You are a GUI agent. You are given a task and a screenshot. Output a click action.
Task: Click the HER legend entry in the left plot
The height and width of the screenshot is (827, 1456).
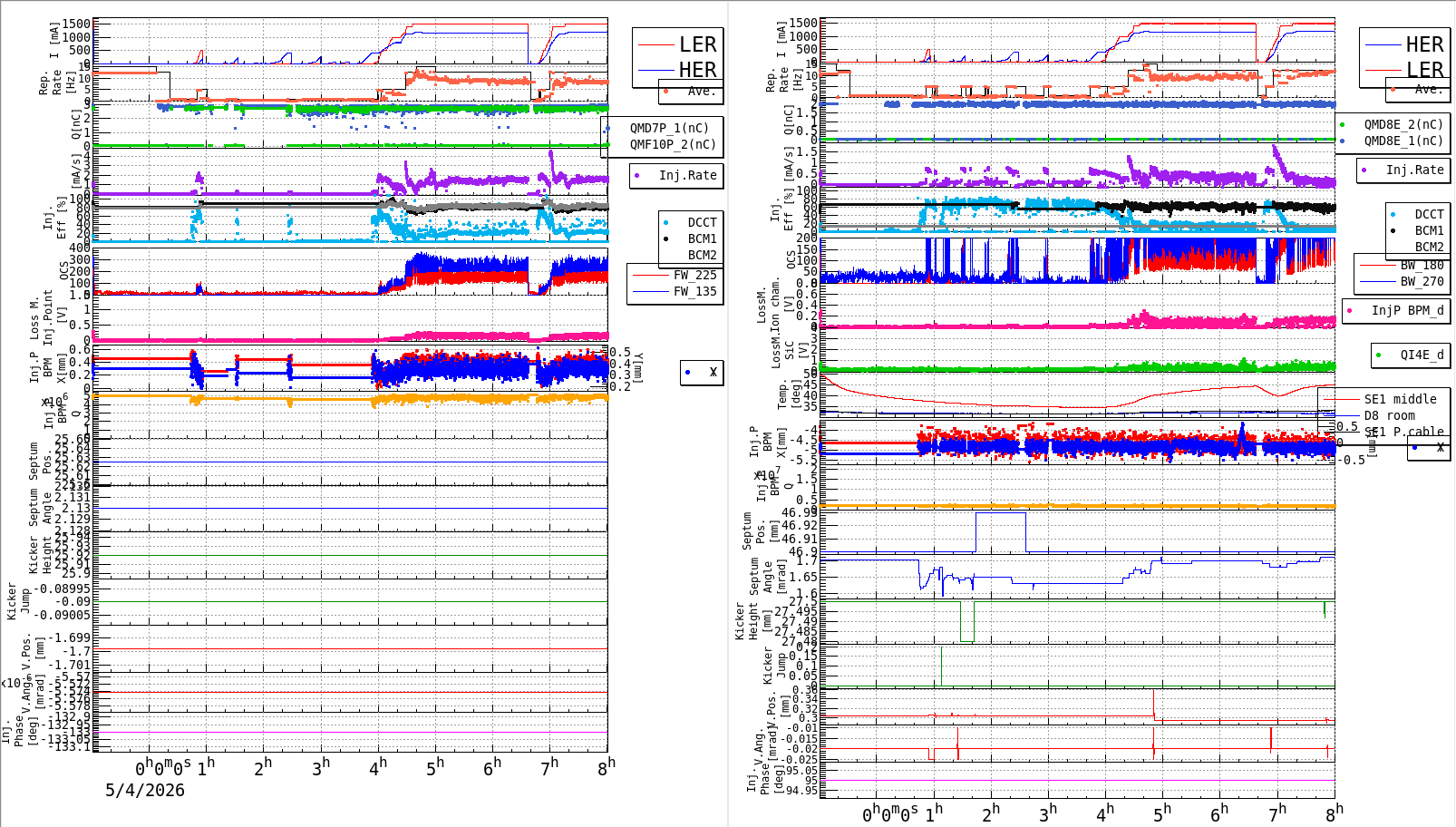pyautogui.click(x=677, y=70)
